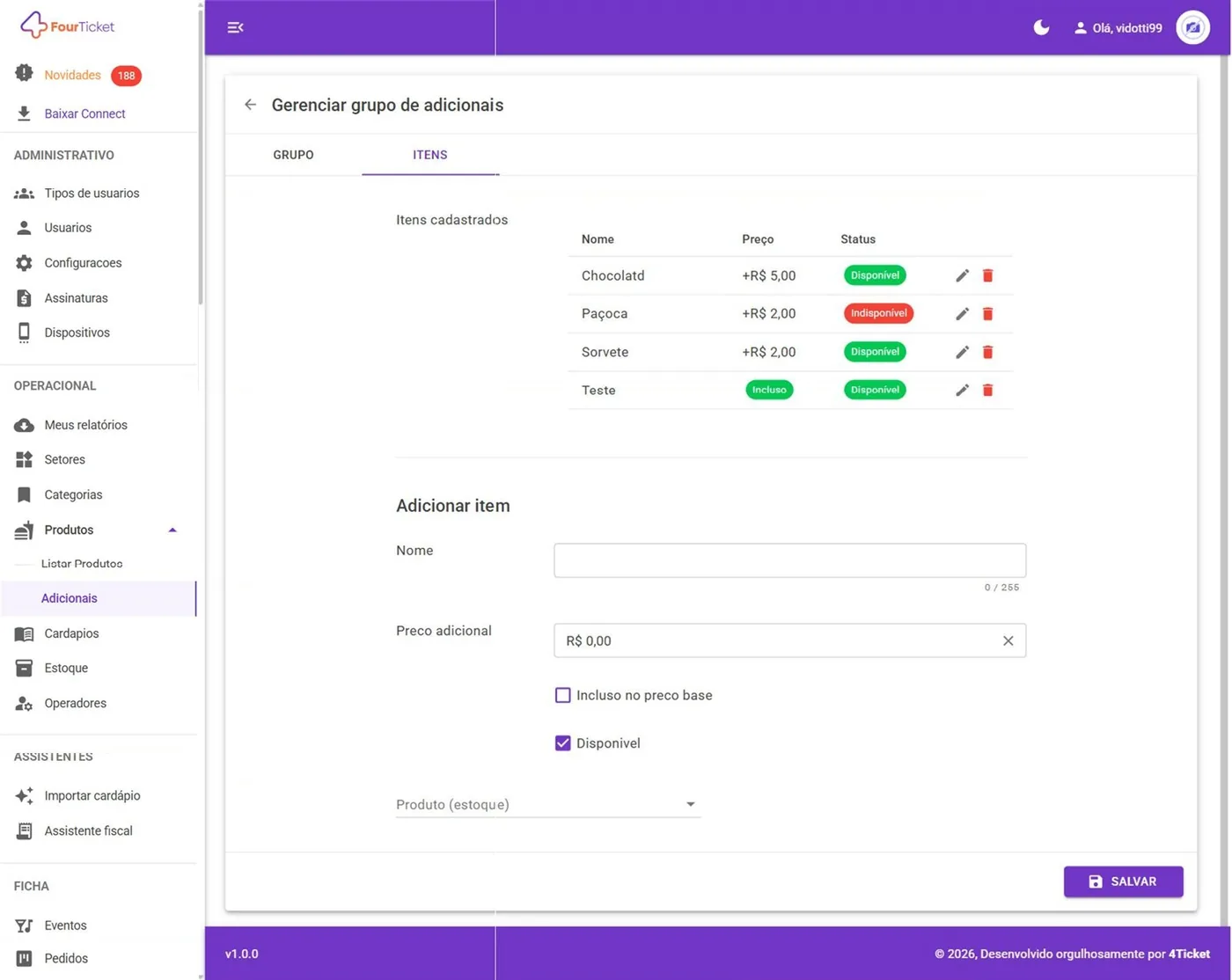Click the Meus relatórios cloud icon
The height and width of the screenshot is (980, 1232).
tap(24, 425)
